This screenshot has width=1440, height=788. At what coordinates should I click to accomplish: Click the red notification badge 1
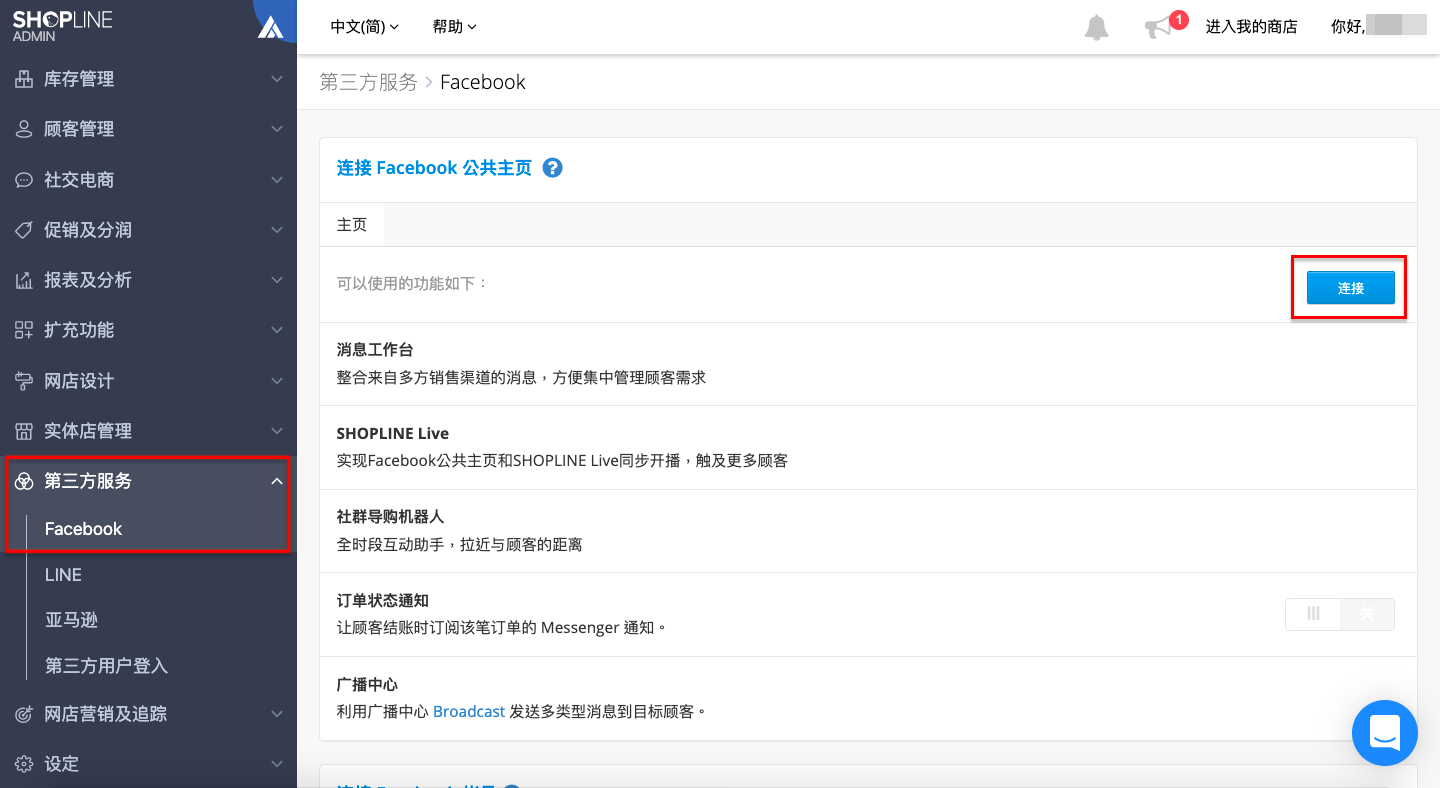(x=1178, y=19)
